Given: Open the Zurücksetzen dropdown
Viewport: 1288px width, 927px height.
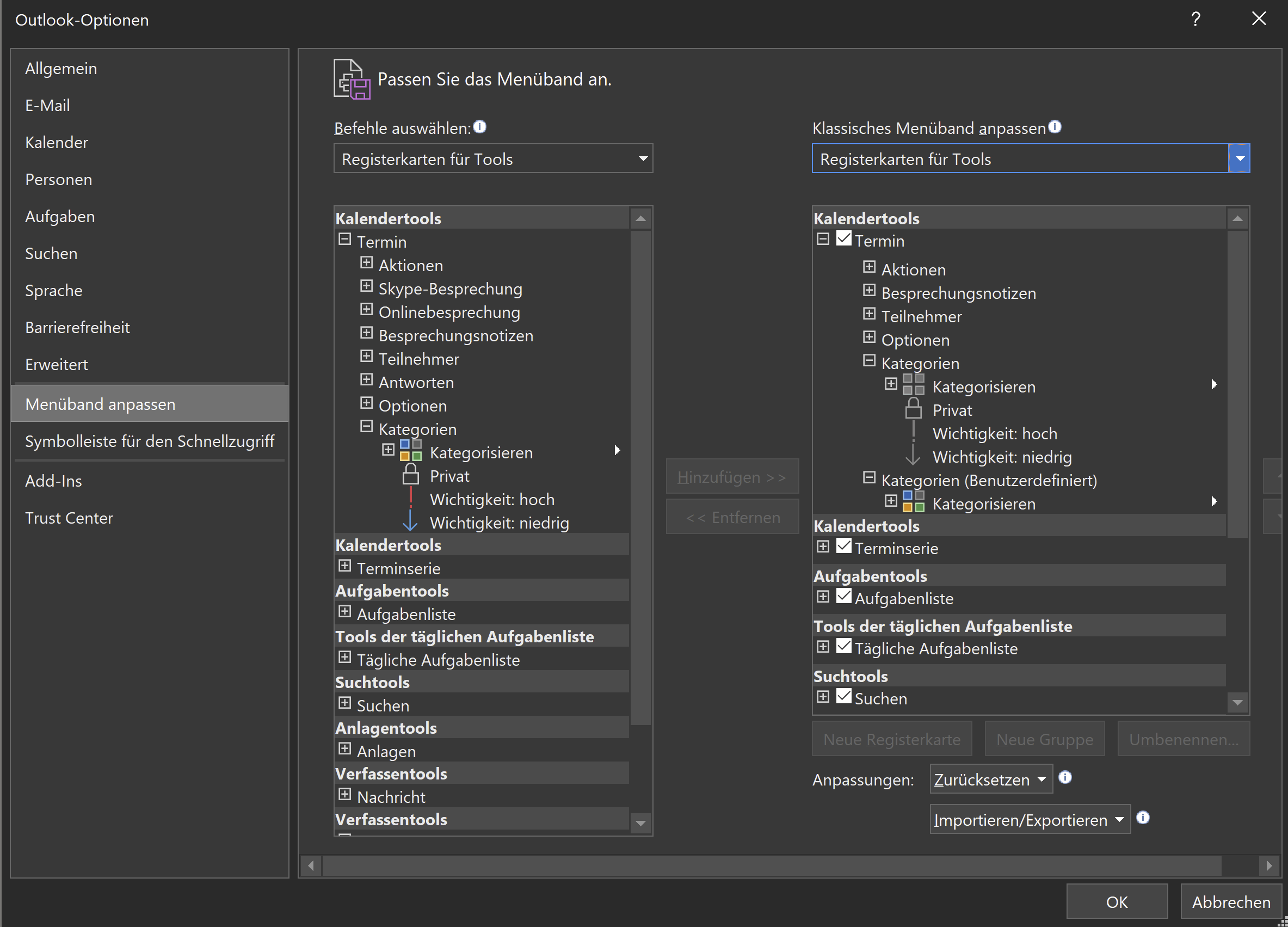Looking at the screenshot, I should pyautogui.click(x=991, y=779).
